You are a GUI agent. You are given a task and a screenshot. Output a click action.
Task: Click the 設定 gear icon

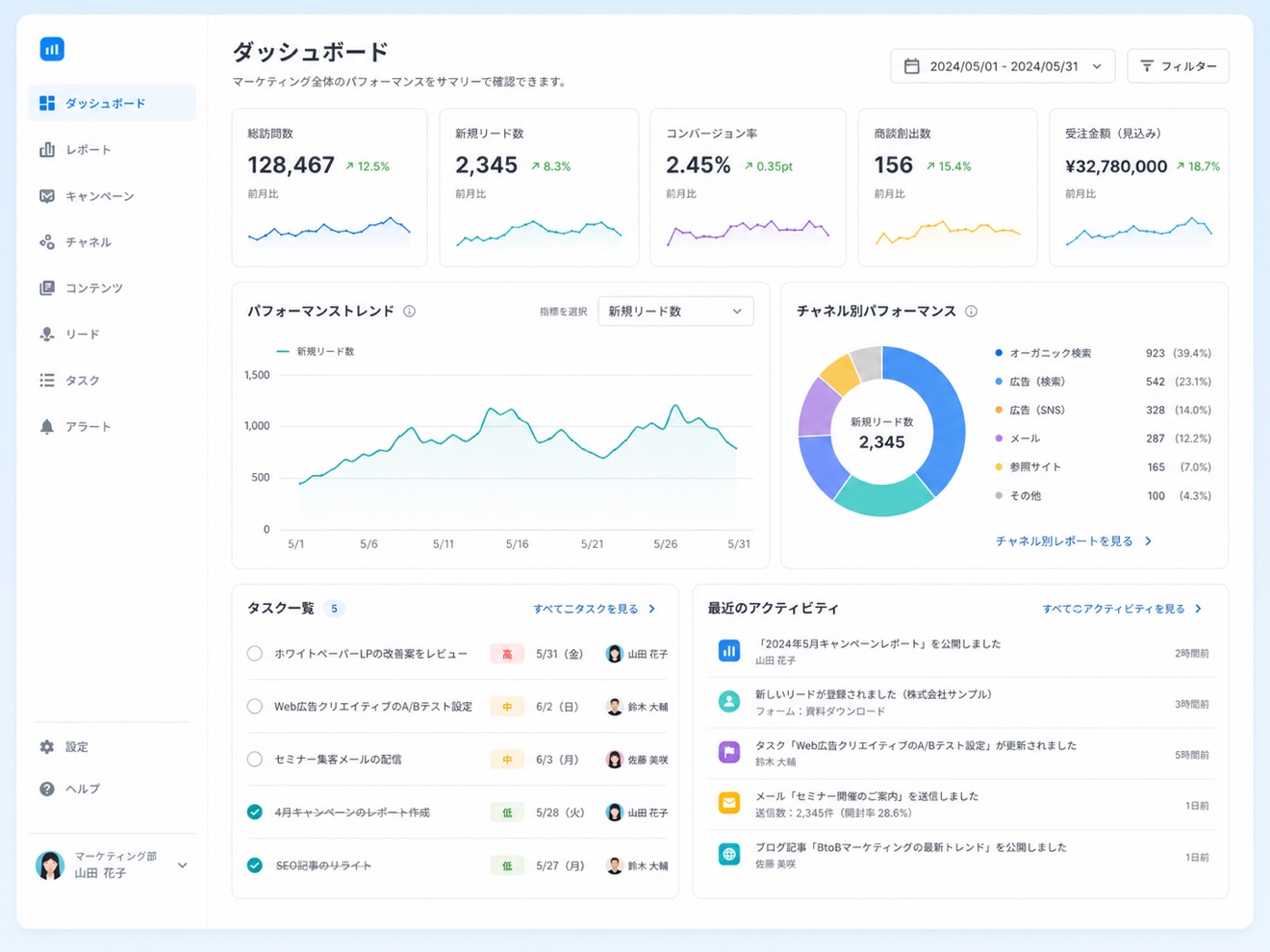tap(47, 746)
